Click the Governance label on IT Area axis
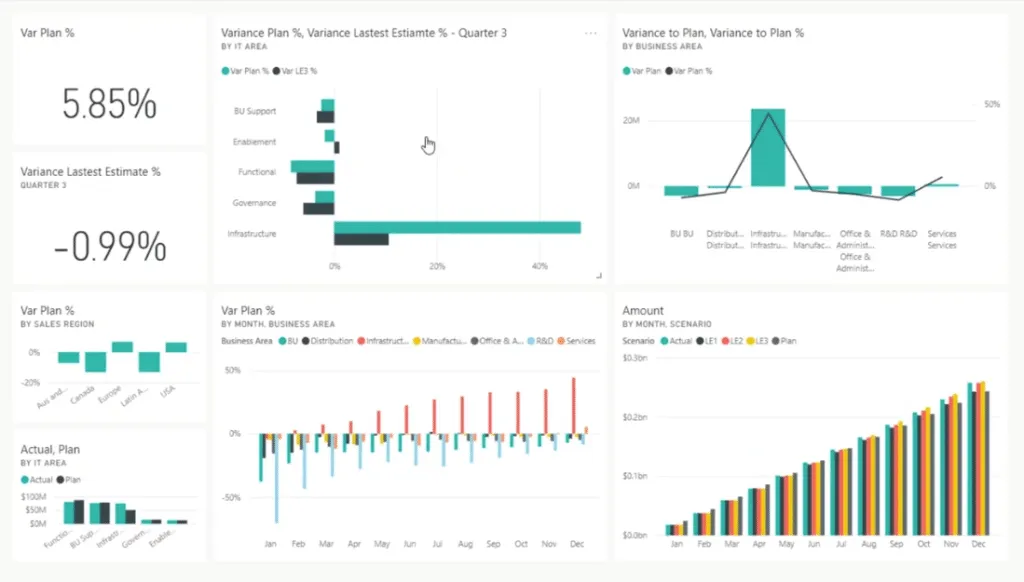This screenshot has width=1024, height=582. 254,203
